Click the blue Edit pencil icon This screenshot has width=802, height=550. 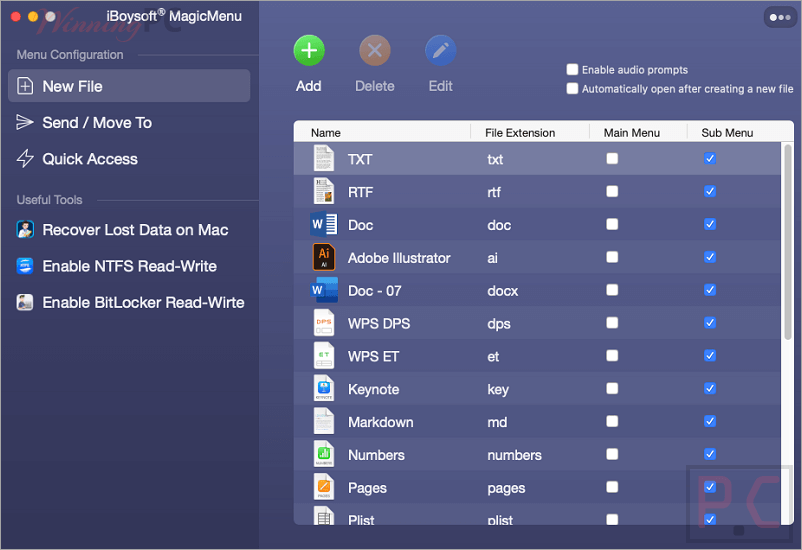click(x=440, y=51)
